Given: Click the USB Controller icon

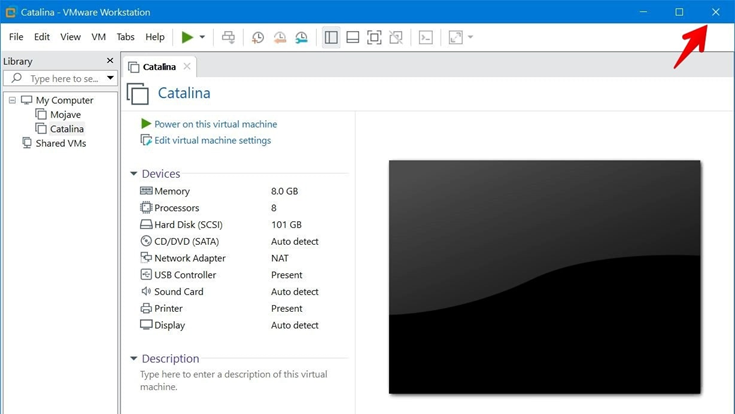Looking at the screenshot, I should pos(146,274).
